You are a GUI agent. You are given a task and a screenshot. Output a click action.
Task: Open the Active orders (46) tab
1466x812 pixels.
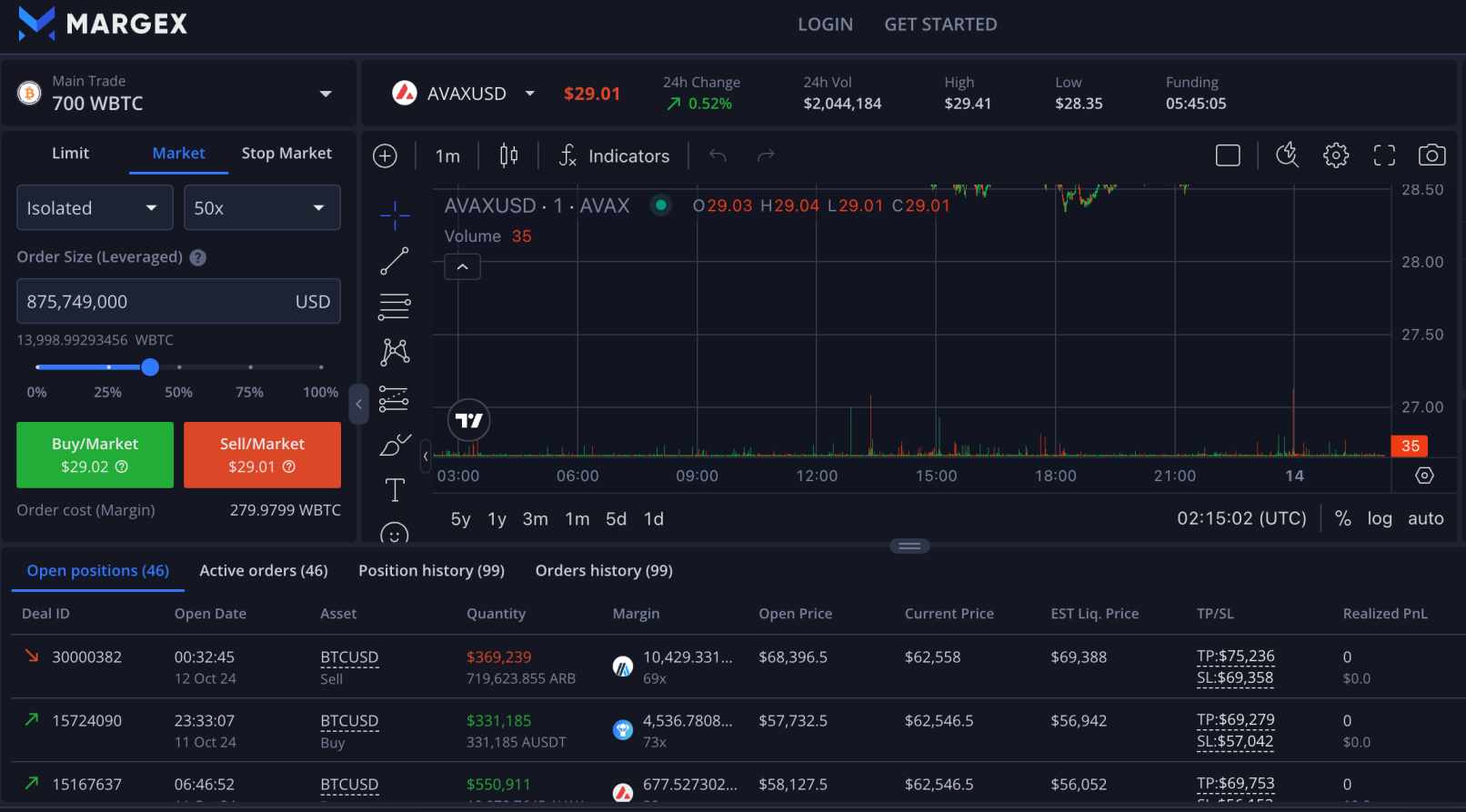pyautogui.click(x=264, y=570)
